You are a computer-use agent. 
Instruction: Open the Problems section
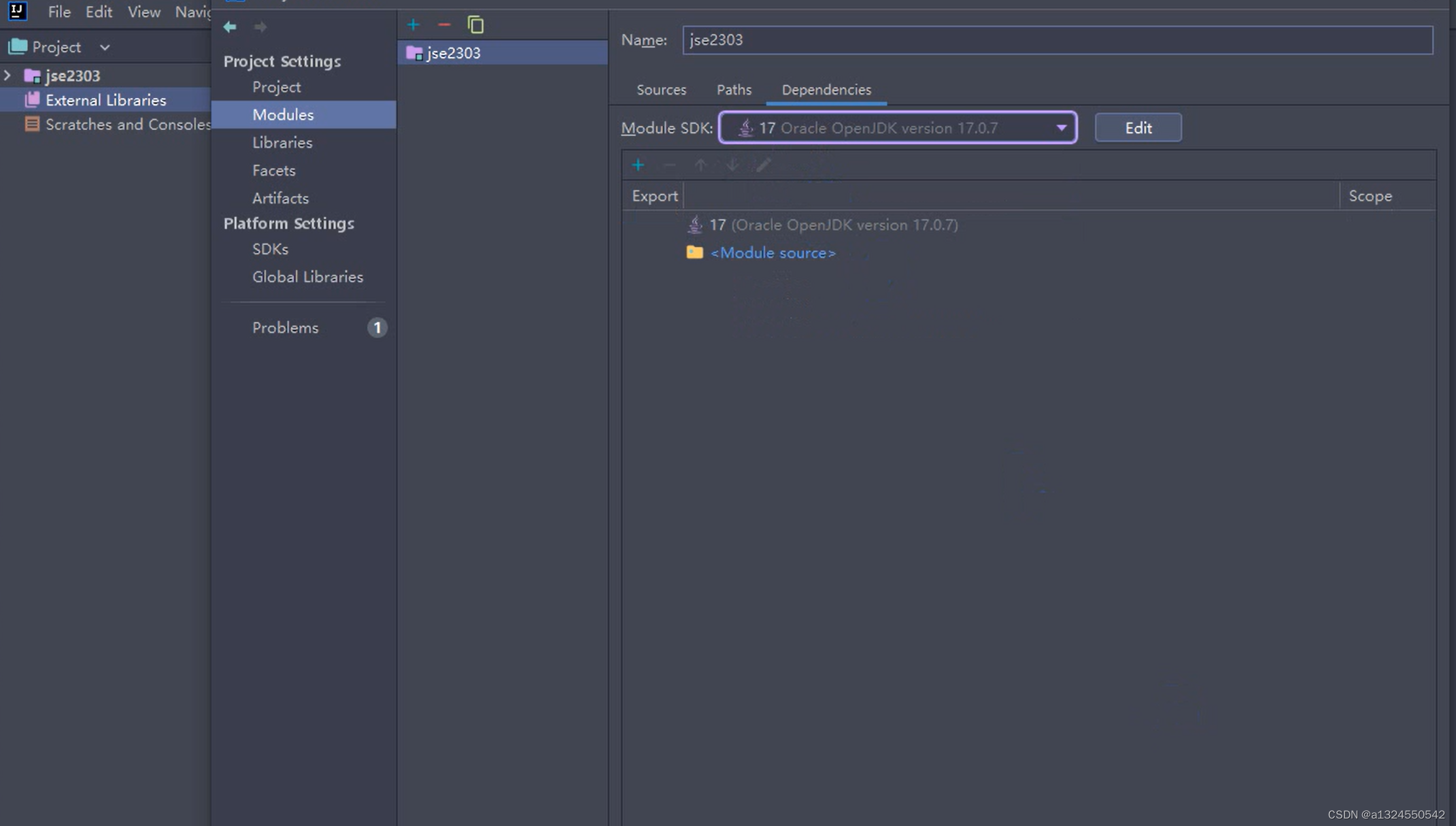click(285, 328)
